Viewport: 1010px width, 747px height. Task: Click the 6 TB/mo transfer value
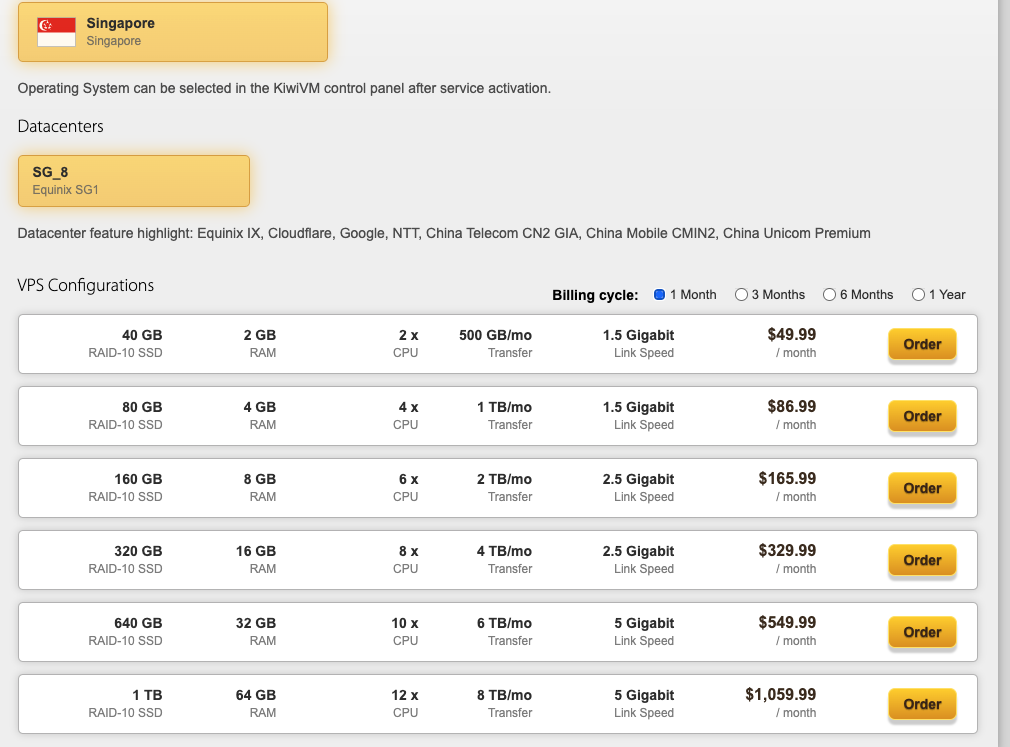point(504,624)
